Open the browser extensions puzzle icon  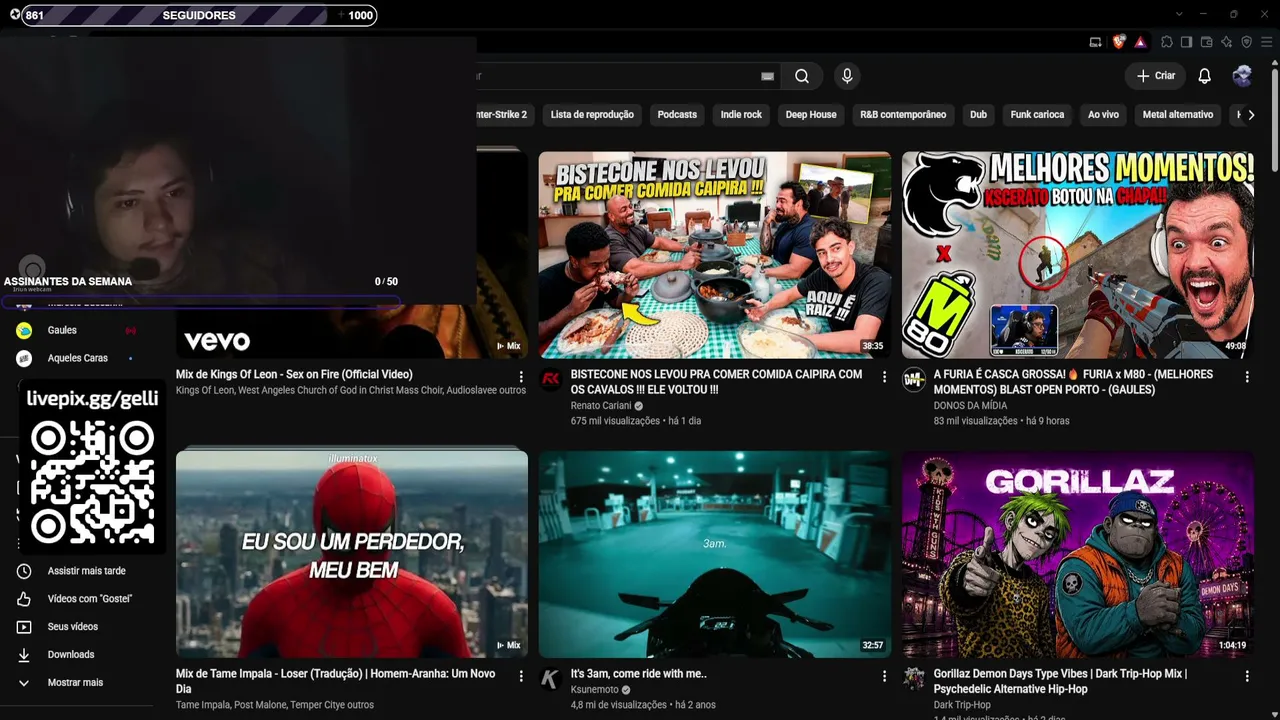(1167, 42)
